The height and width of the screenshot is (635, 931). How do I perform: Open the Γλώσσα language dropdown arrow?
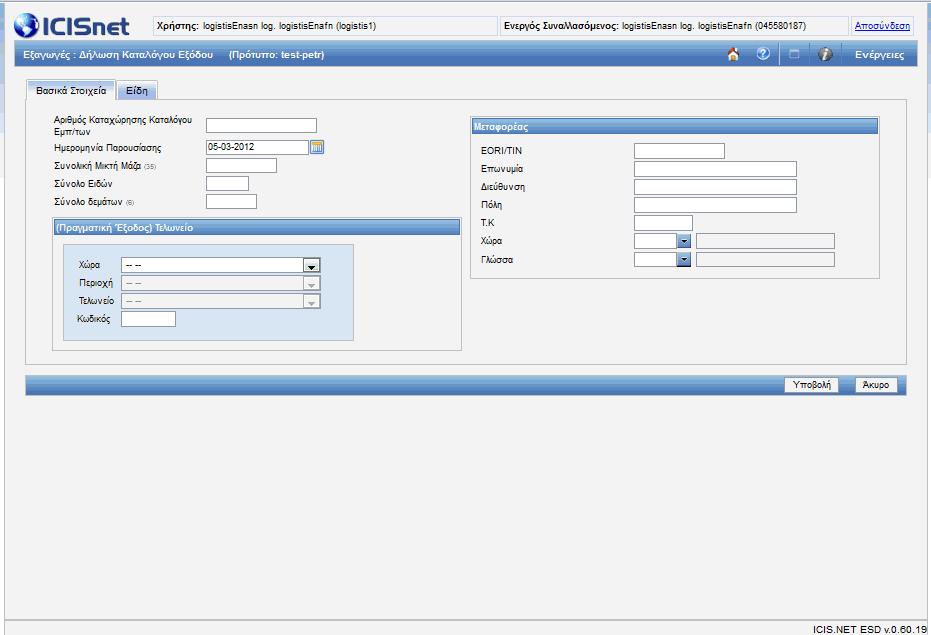[684, 260]
